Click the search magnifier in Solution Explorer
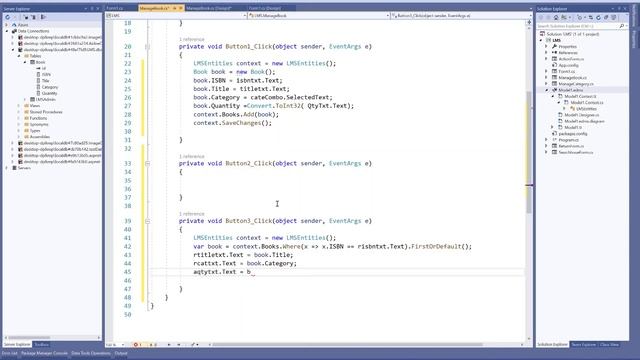Image resolution: width=640 pixels, height=360 pixels. click(x=622, y=26)
